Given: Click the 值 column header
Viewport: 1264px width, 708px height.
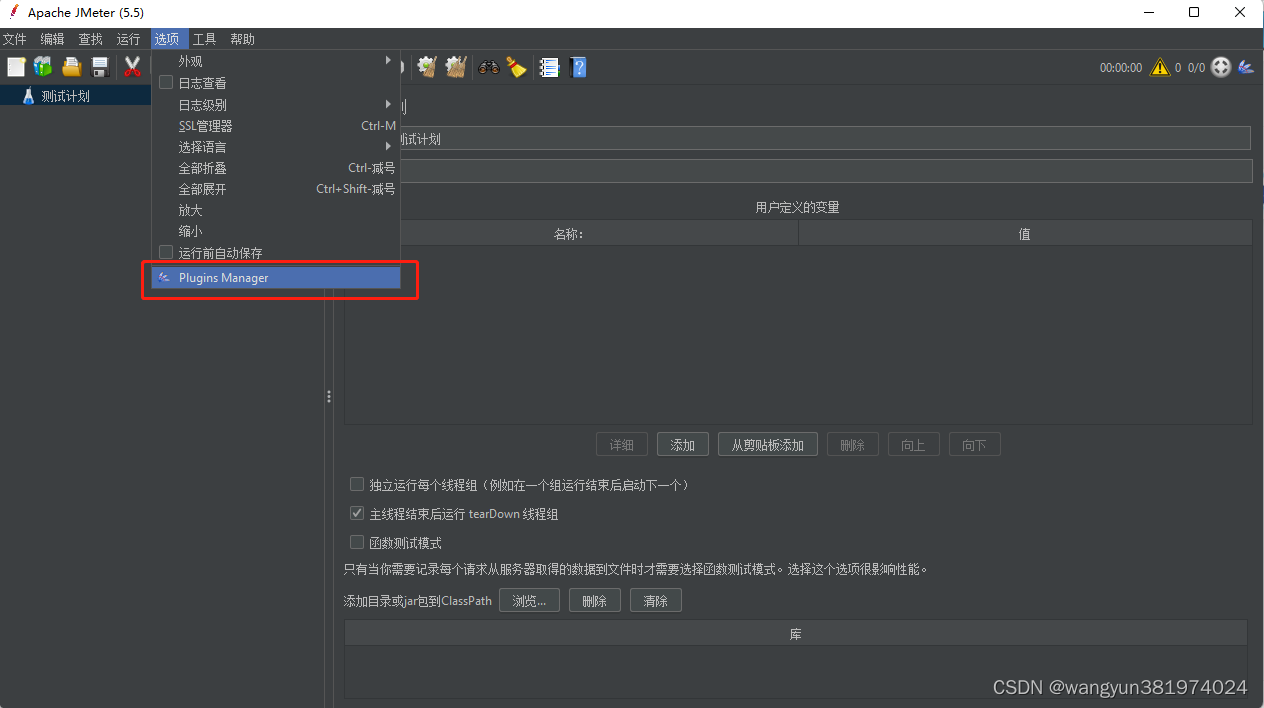Looking at the screenshot, I should click(x=1025, y=234).
